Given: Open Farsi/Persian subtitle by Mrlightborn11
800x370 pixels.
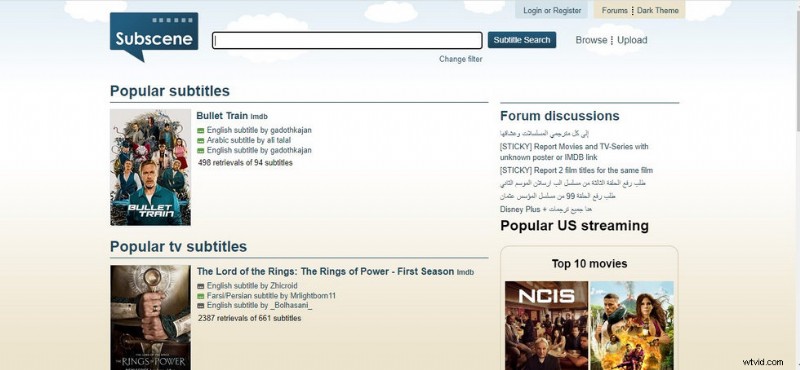Looking at the screenshot, I should point(271,296).
